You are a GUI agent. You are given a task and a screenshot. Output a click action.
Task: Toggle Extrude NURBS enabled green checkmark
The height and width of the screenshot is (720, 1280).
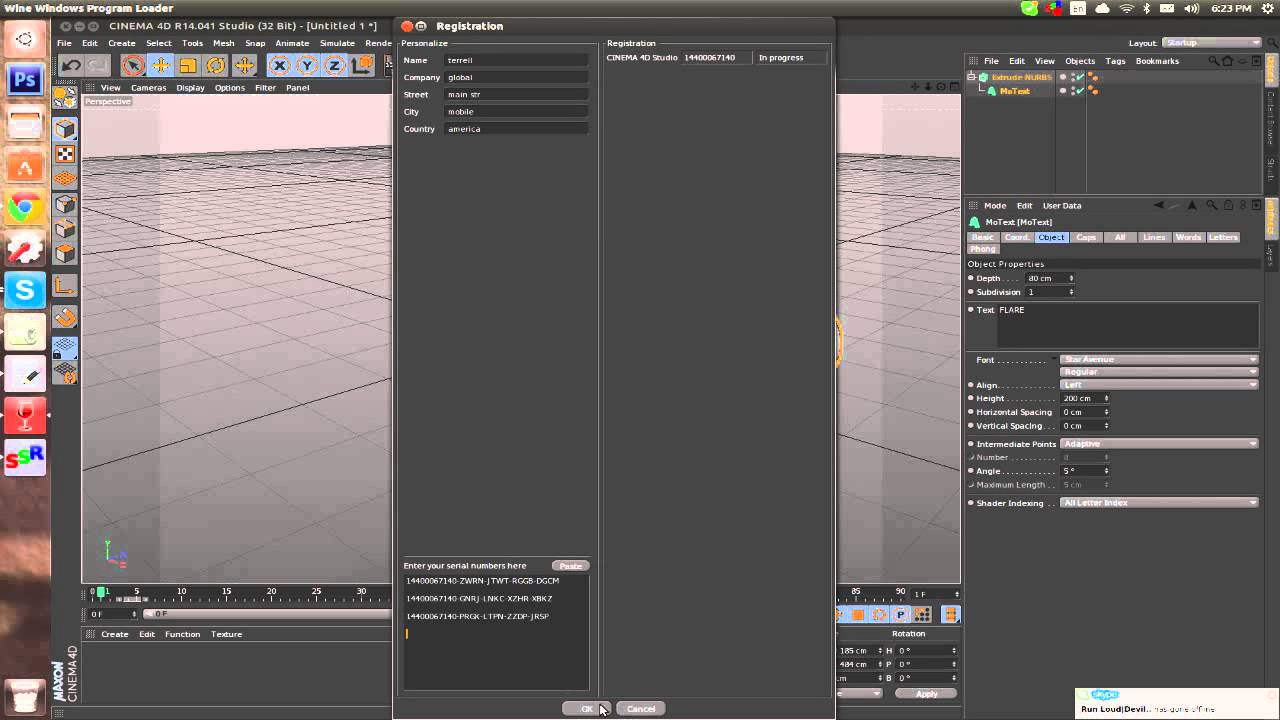click(x=1081, y=77)
